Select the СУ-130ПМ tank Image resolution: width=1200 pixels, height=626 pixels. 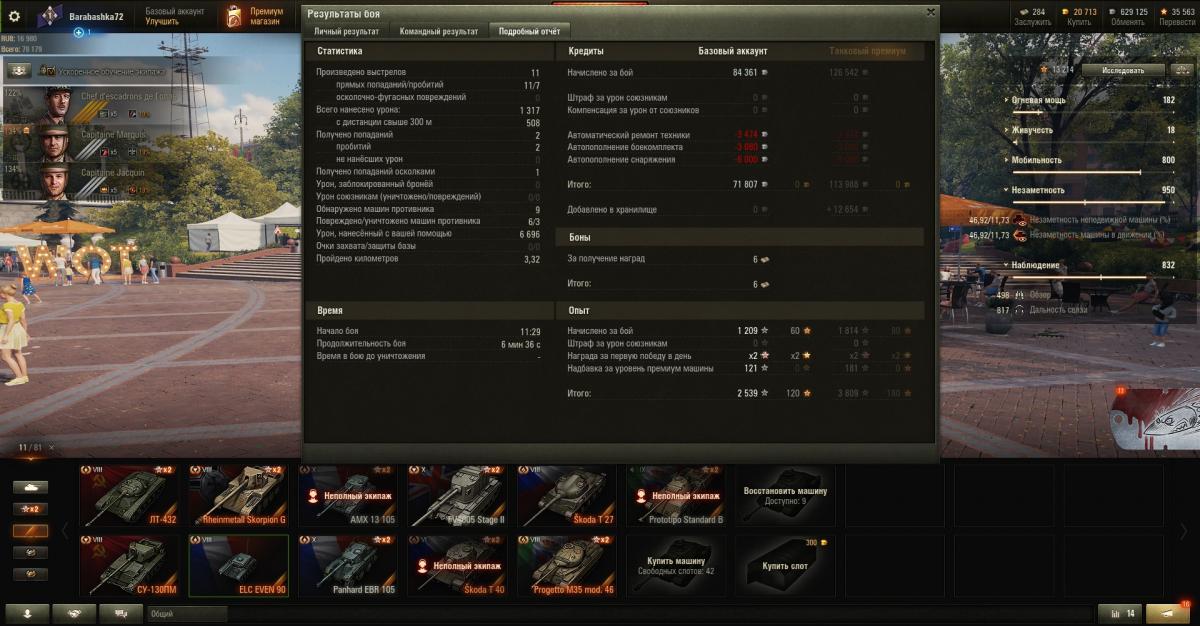[x=130, y=565]
